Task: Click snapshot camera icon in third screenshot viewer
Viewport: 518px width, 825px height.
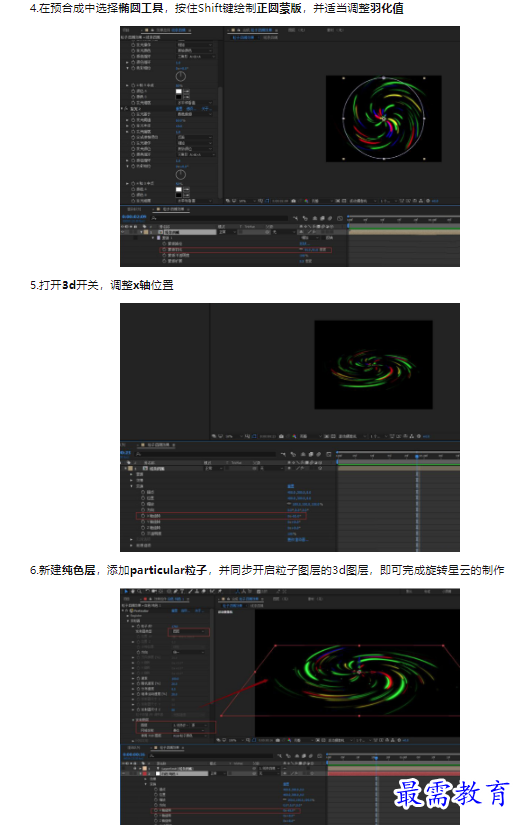Action: click(x=277, y=740)
